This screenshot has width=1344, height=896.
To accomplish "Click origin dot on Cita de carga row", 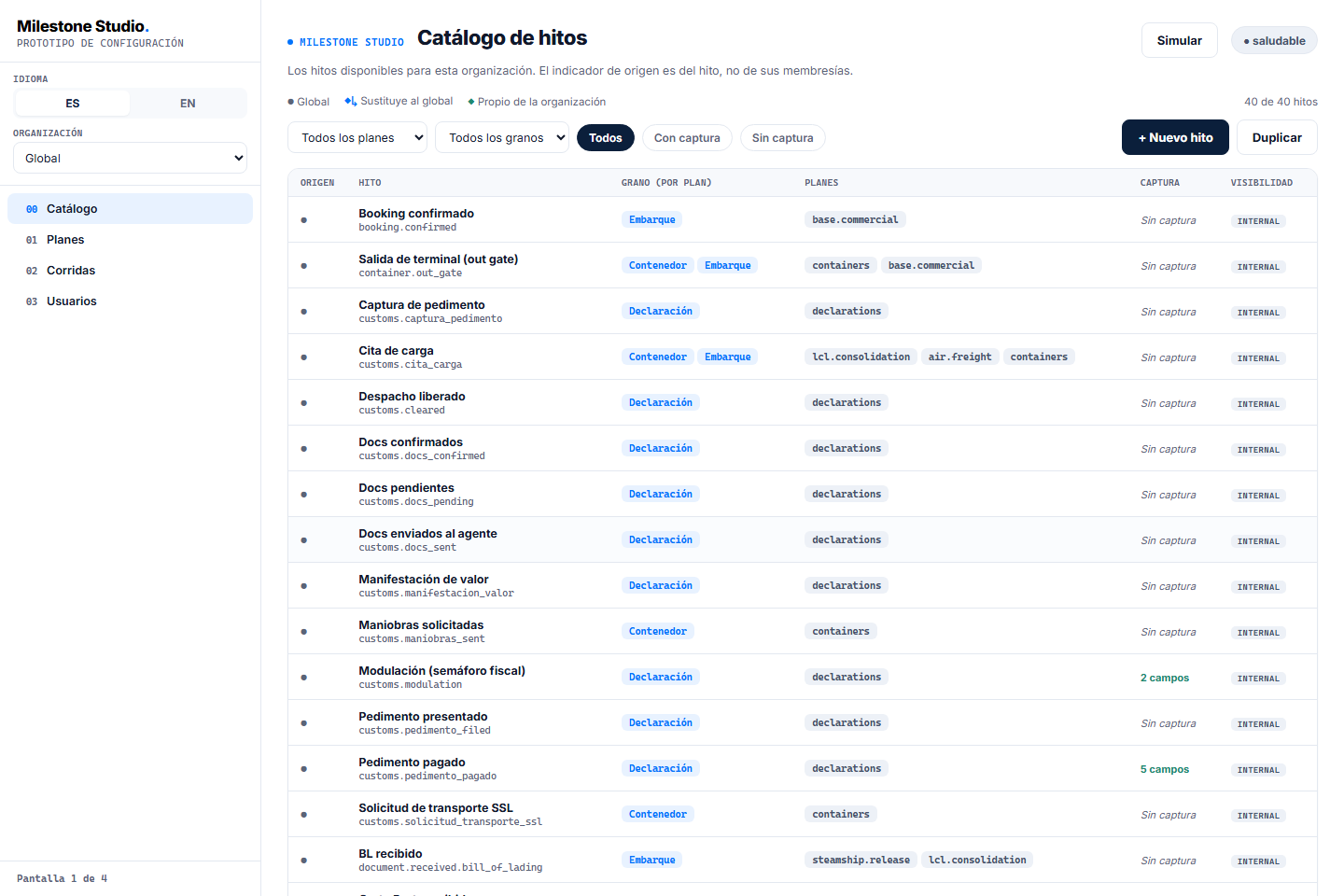I will coord(304,357).
